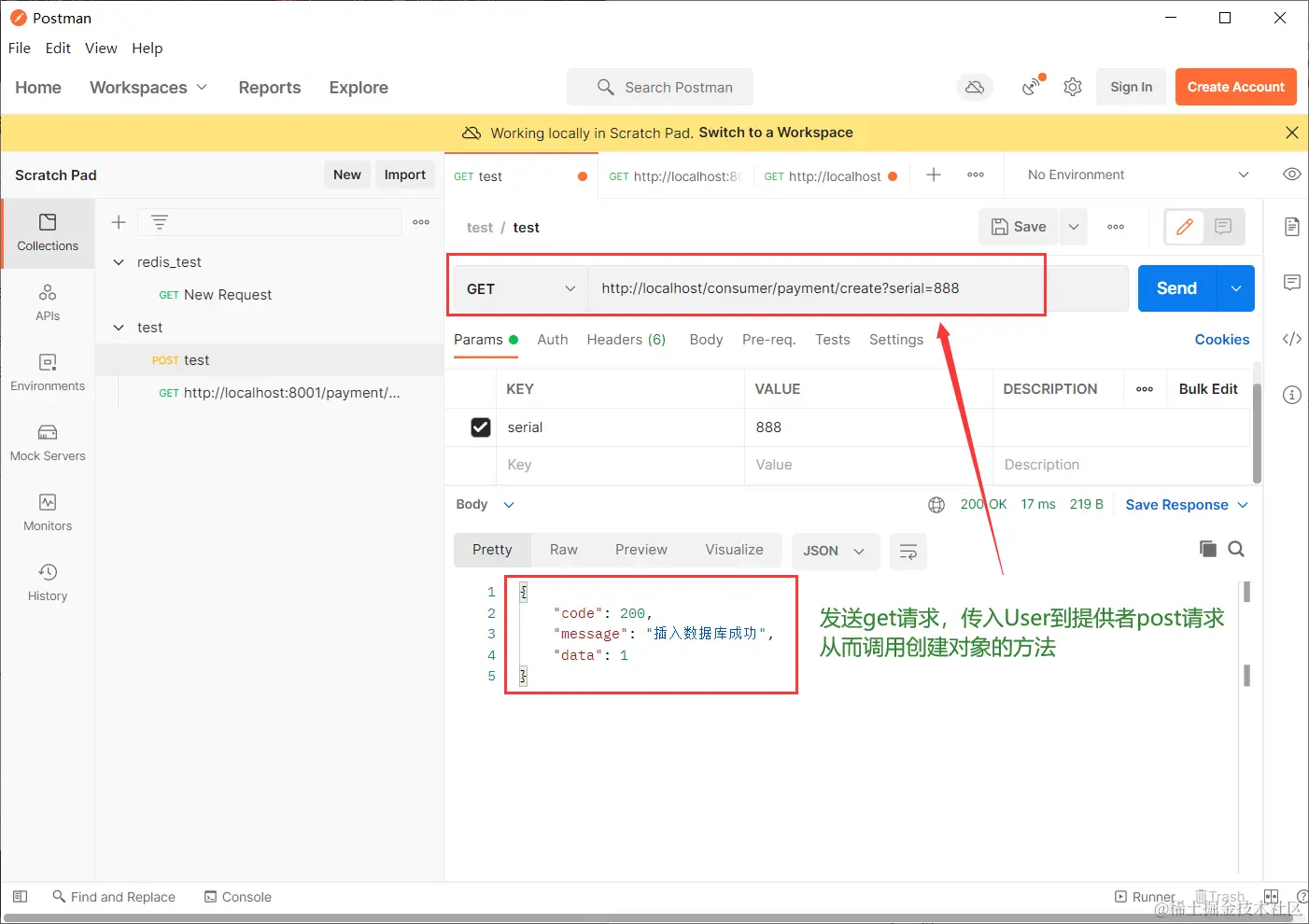The image size is (1309, 924).
Task: Click the params table vertical scrollbar
Action: coord(1257,433)
